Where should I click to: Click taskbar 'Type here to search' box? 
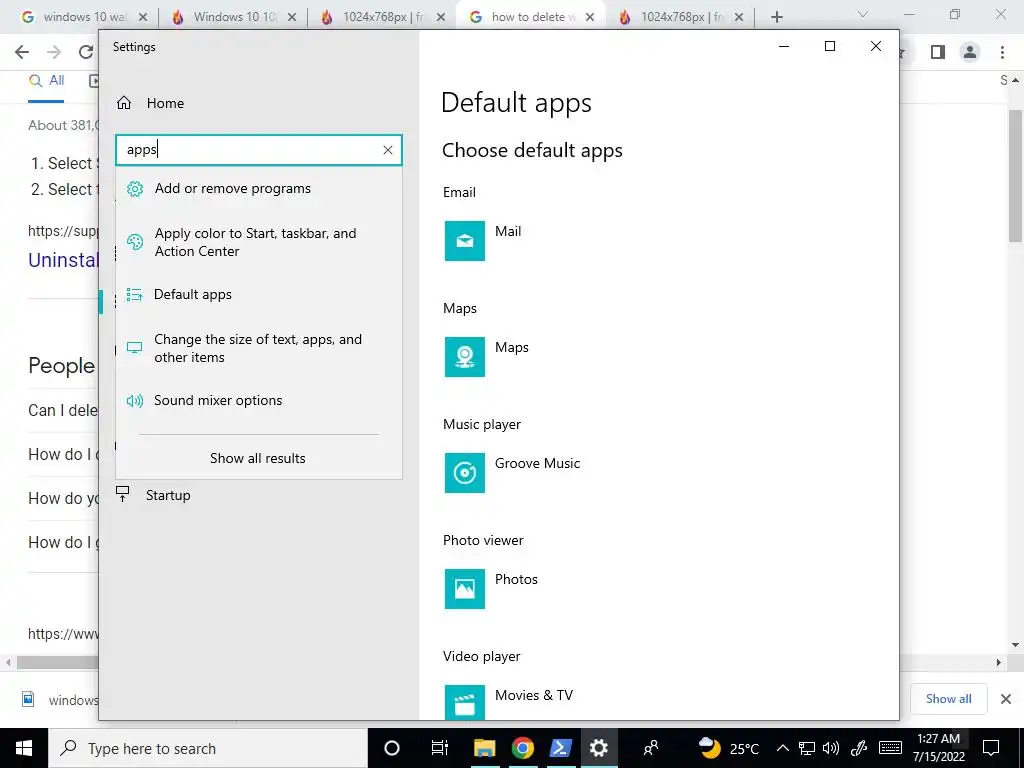(208, 748)
